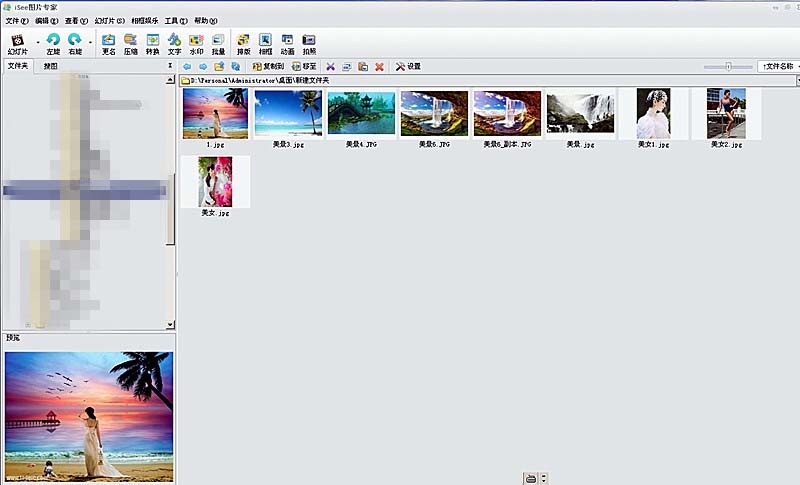Screen dimensions: 800x485
Task: Expand the dropdown arrow beside 右旋
Action: click(x=90, y=42)
